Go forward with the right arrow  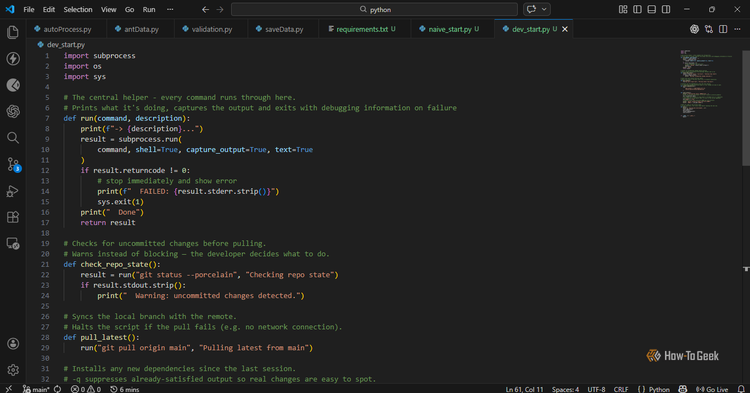(220, 9)
